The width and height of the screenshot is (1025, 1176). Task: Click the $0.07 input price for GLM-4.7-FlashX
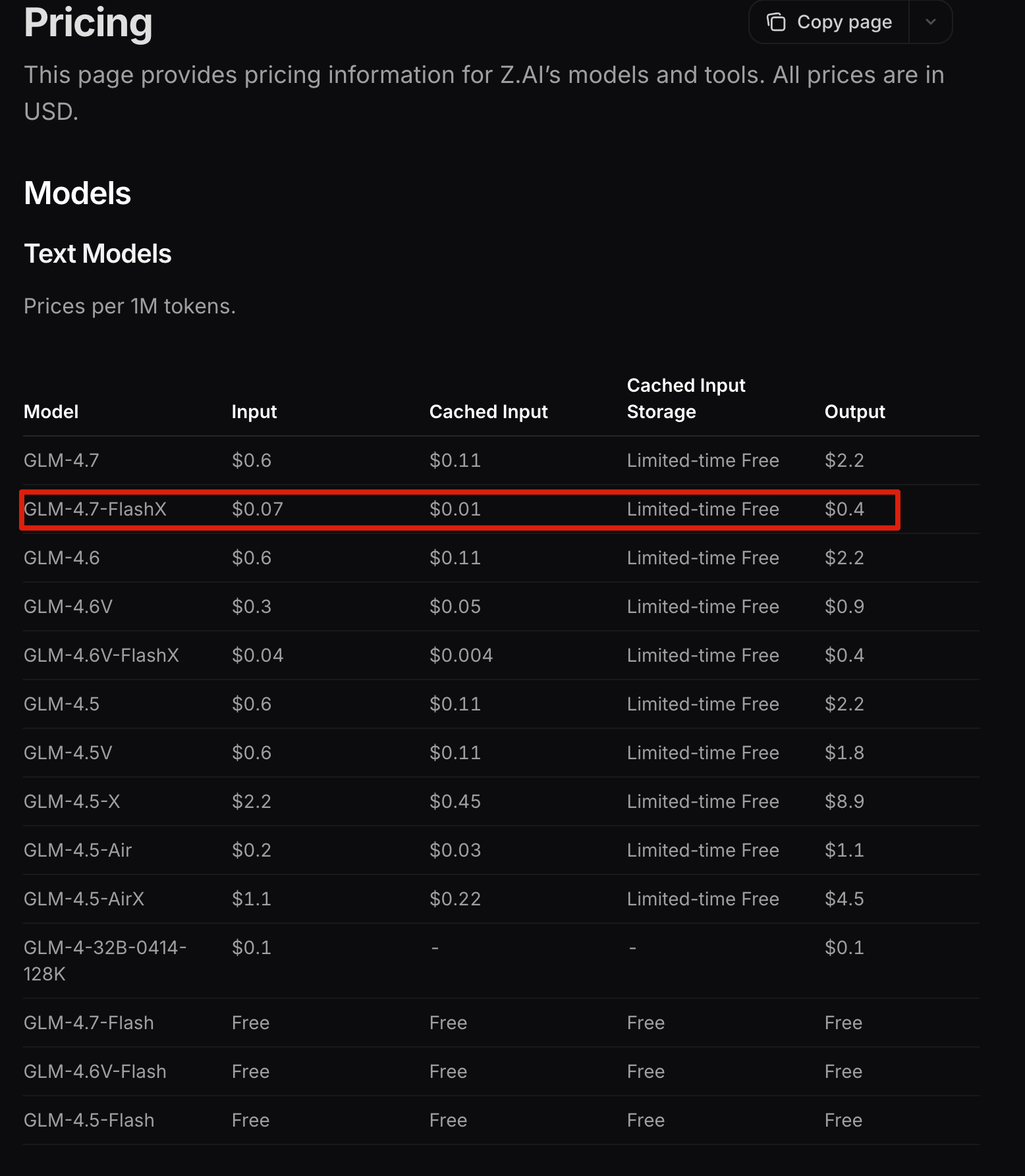[257, 510]
